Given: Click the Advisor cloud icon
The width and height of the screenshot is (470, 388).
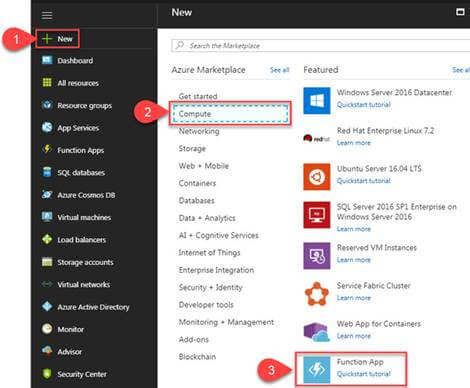Looking at the screenshot, I should (47, 351).
